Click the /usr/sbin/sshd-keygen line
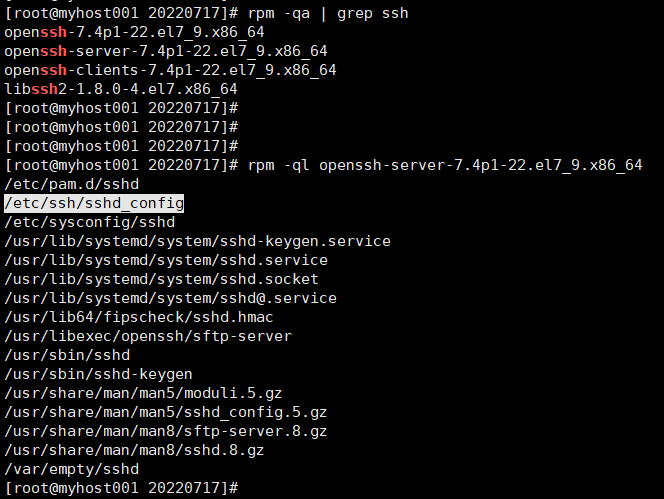 [x=98, y=373]
